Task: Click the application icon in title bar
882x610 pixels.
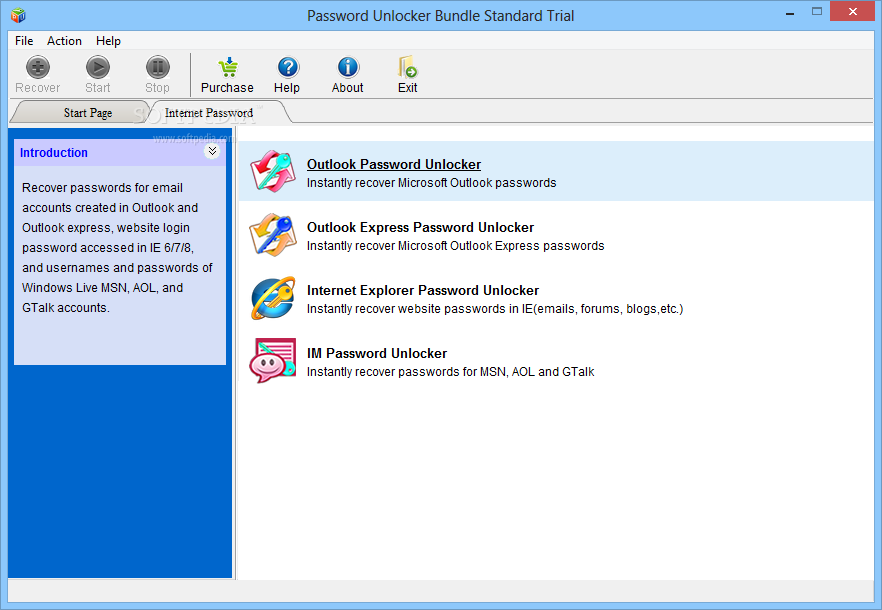Action: click(x=18, y=15)
